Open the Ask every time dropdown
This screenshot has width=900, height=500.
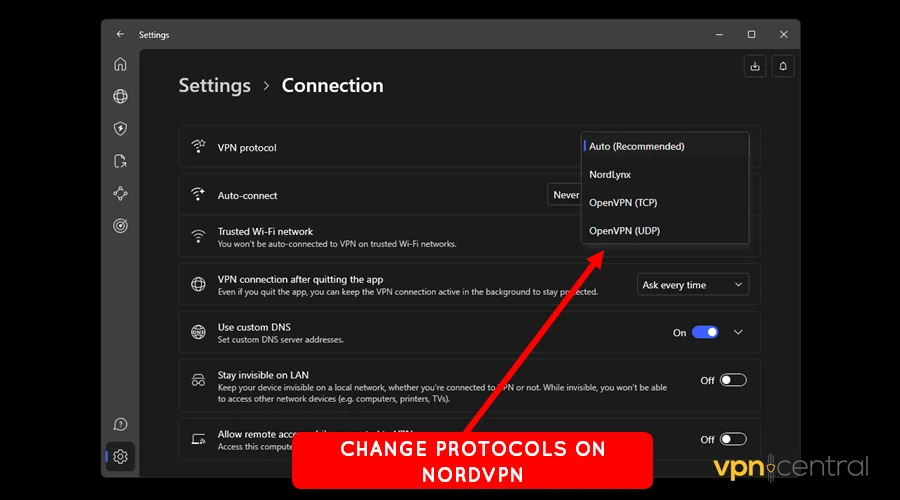pos(692,285)
